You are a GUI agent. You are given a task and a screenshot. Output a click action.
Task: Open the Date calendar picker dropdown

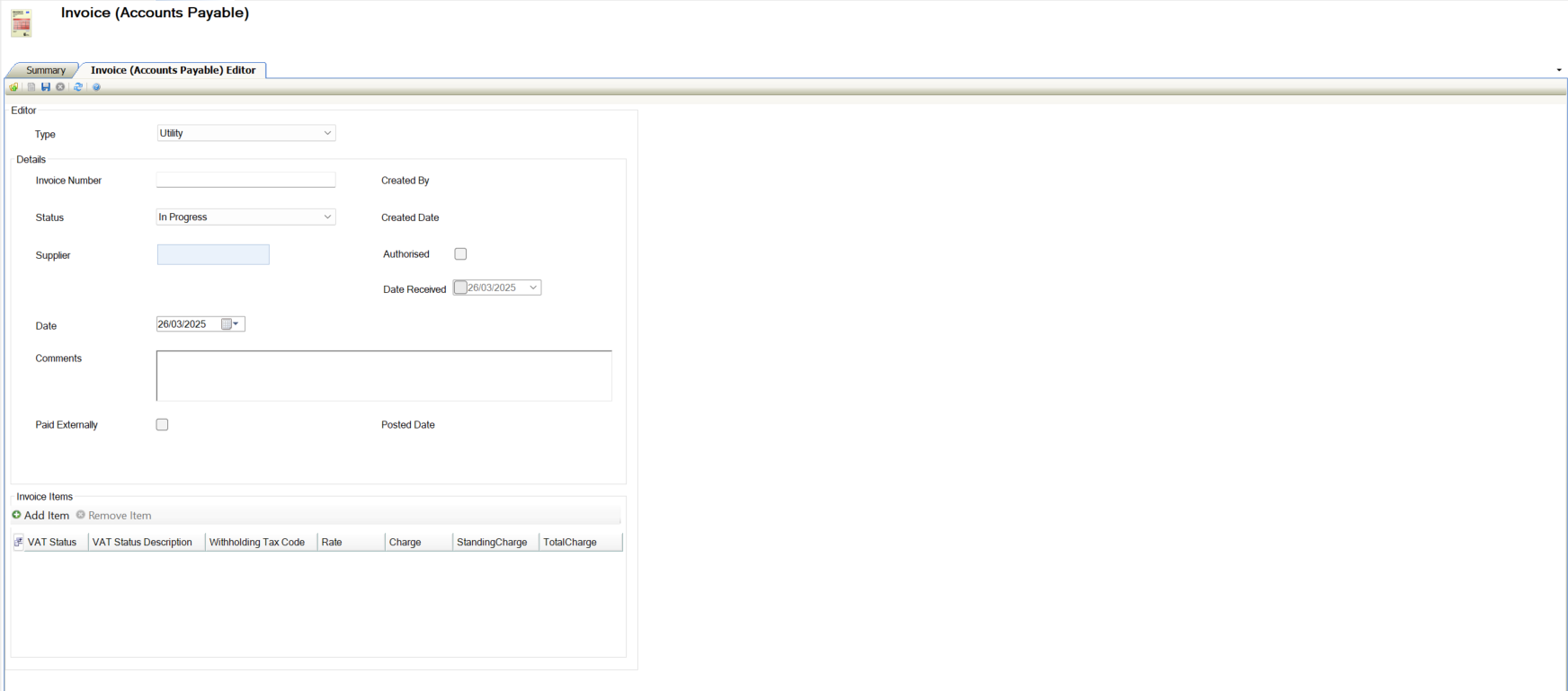pyautogui.click(x=236, y=324)
